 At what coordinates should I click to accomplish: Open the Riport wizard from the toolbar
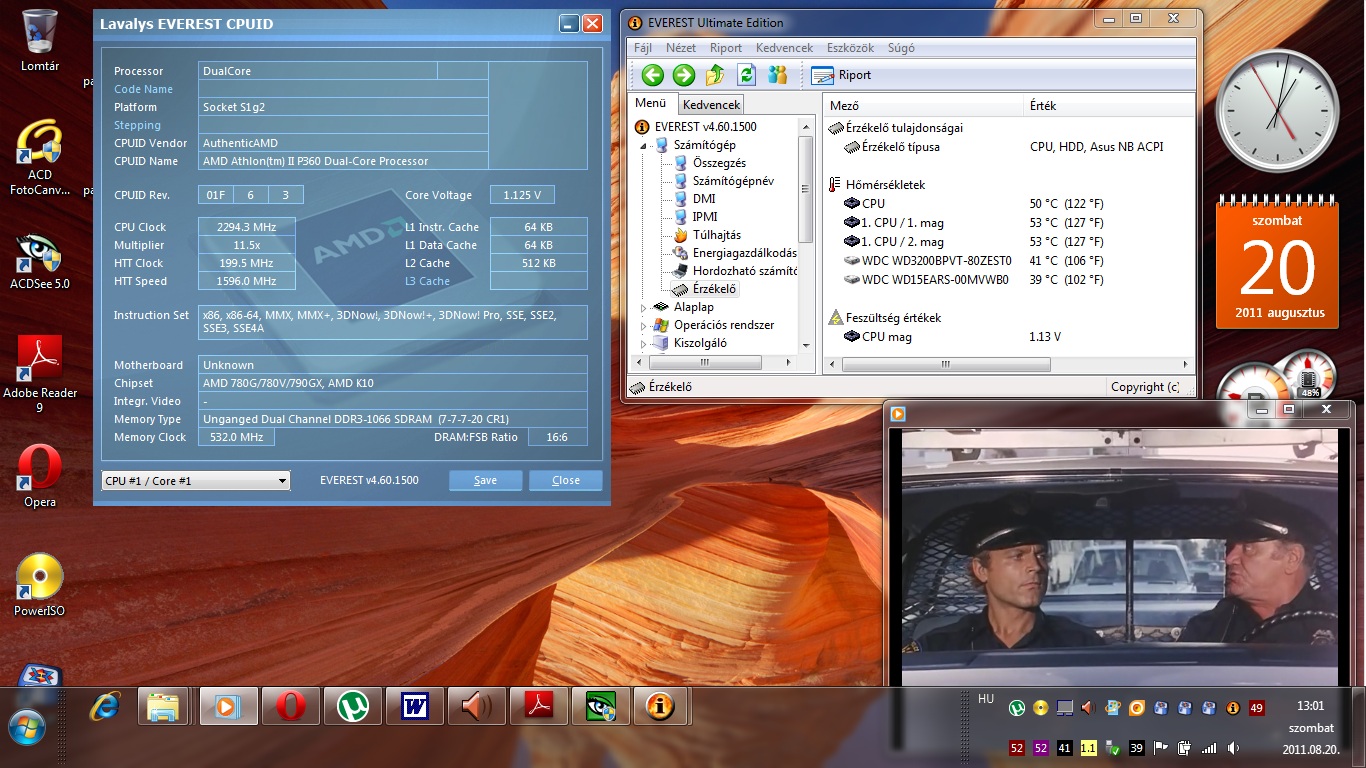[x=841, y=75]
